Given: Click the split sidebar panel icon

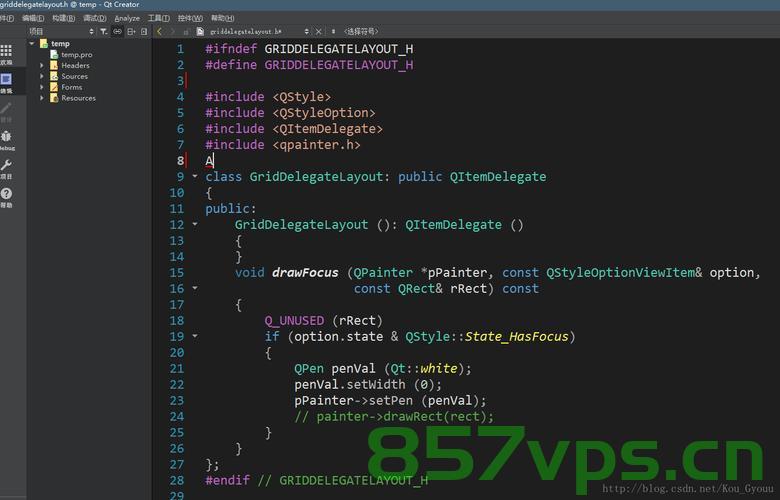Looking at the screenshot, I should (131, 31).
